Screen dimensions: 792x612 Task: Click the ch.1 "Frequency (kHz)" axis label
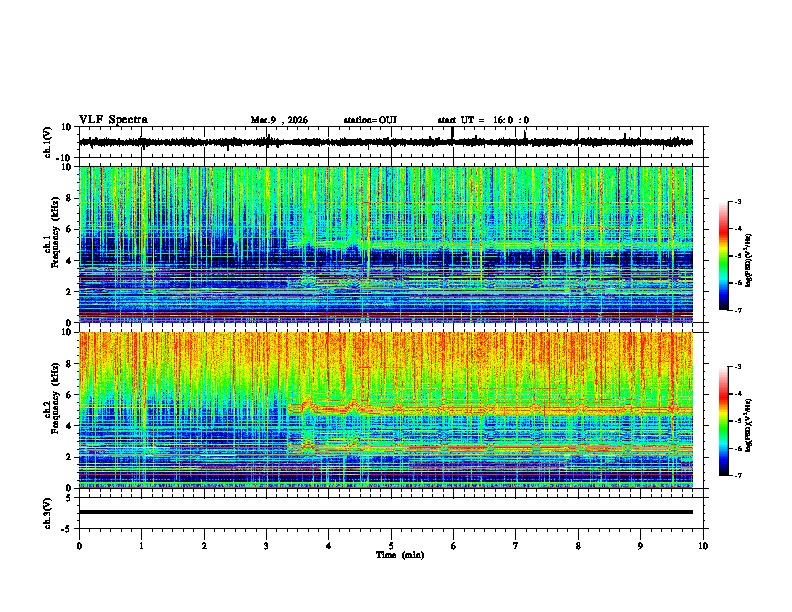55,233
